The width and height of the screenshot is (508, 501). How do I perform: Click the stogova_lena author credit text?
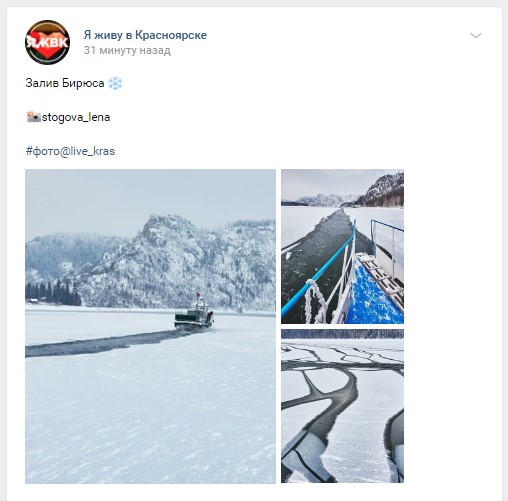coord(76,117)
